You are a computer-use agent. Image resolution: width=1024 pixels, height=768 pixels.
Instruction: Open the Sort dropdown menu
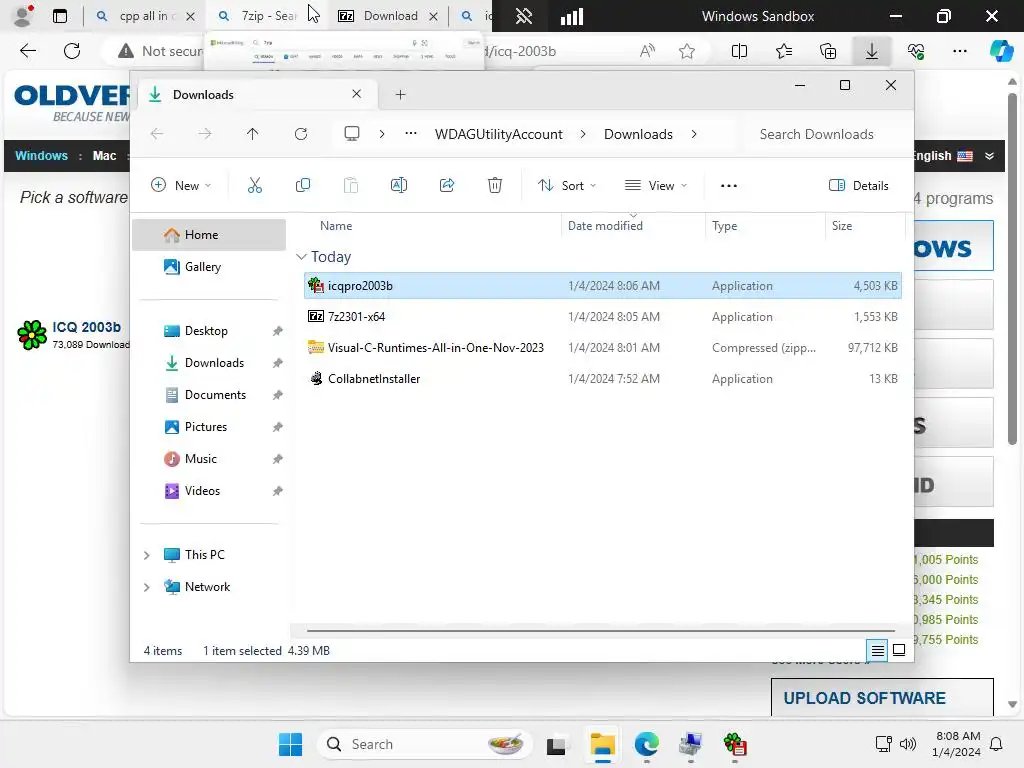(x=567, y=185)
